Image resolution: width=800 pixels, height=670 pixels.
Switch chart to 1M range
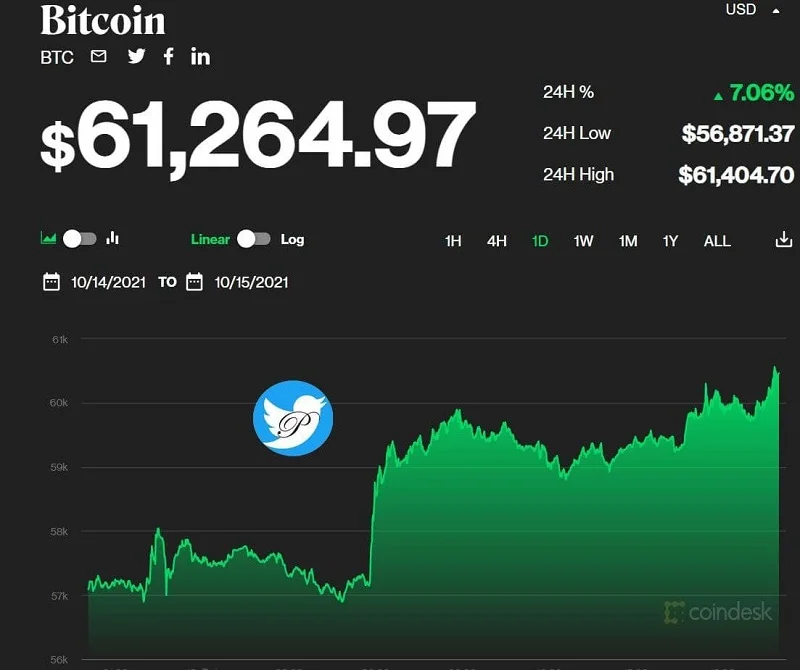(x=628, y=241)
